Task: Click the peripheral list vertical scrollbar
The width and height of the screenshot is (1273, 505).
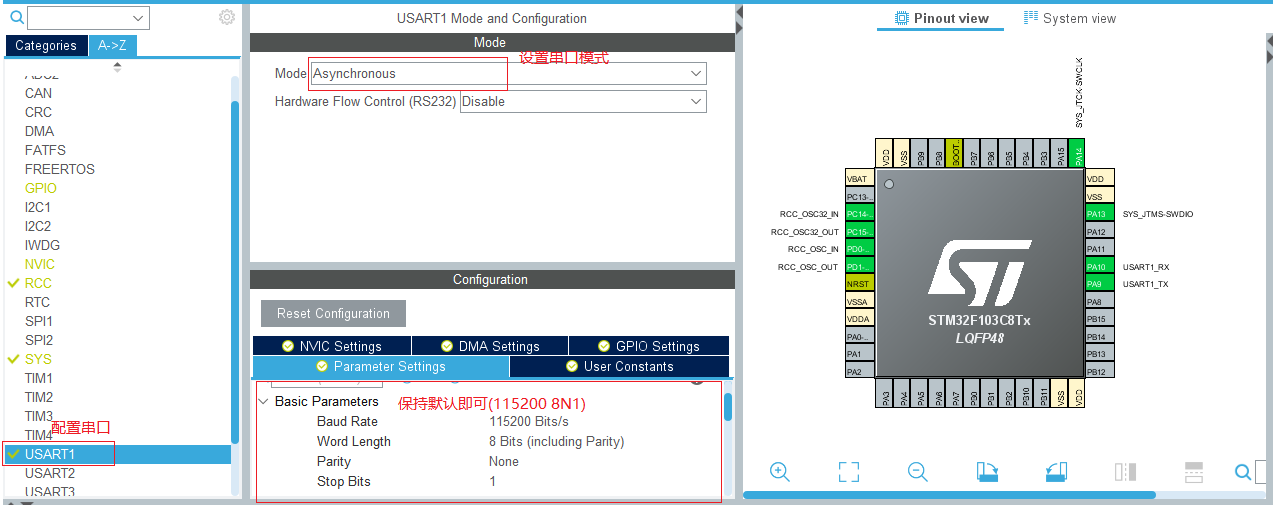Action: click(x=236, y=270)
